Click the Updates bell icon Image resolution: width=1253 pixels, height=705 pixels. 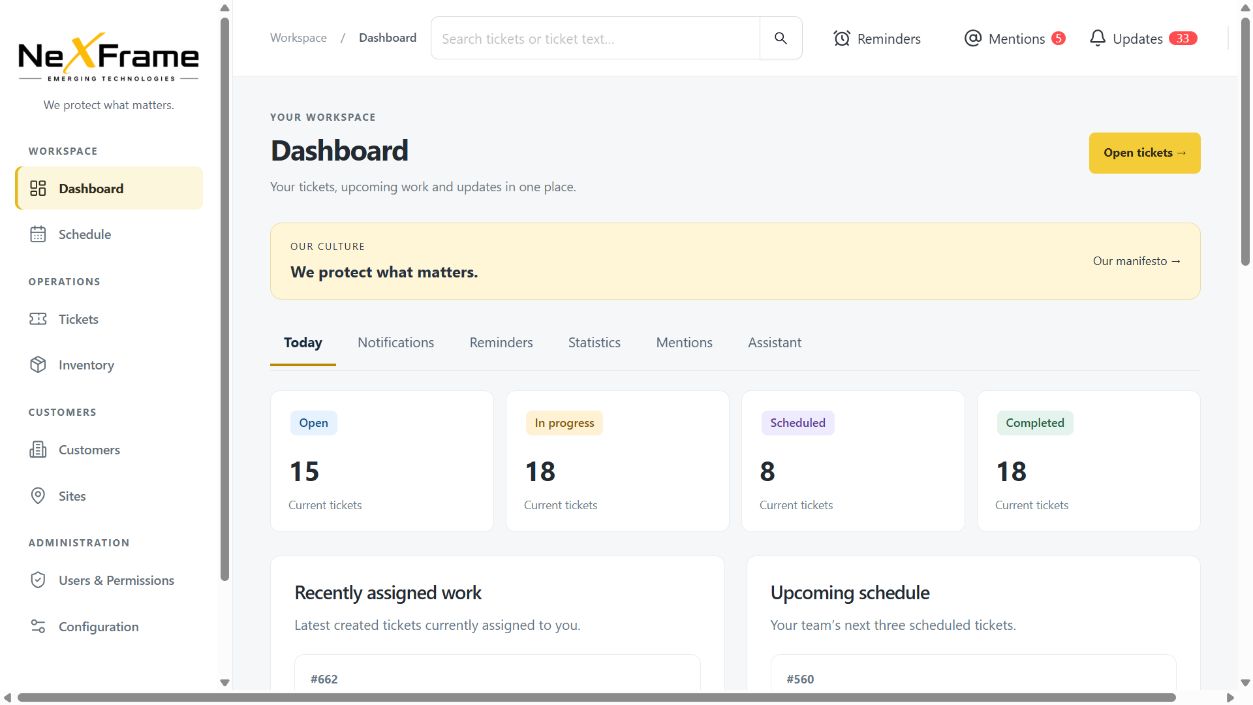coord(1098,38)
